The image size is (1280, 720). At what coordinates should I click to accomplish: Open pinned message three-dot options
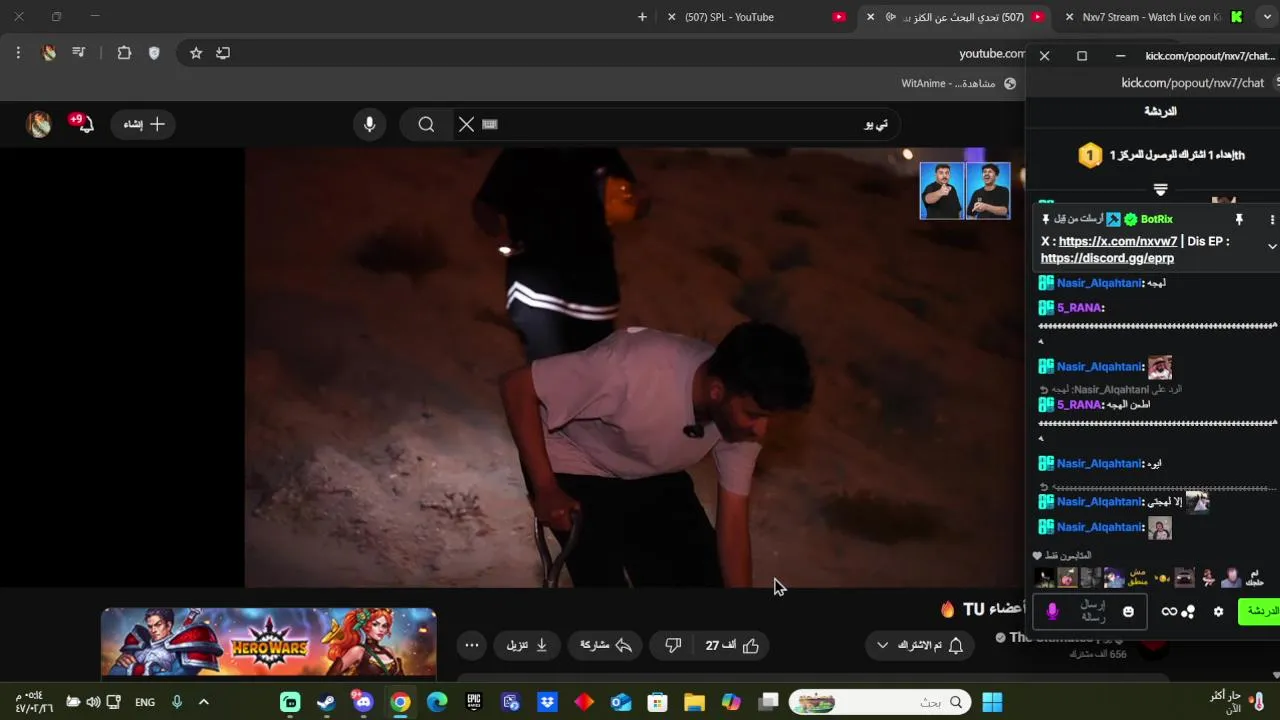pyautogui.click(x=1272, y=220)
